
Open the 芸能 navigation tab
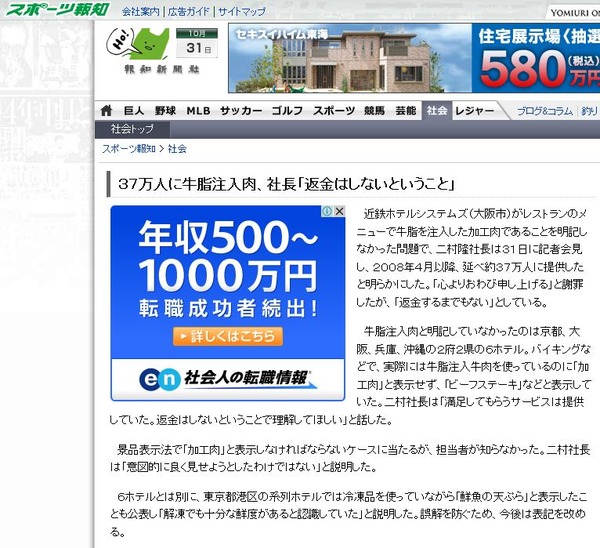[x=406, y=111]
